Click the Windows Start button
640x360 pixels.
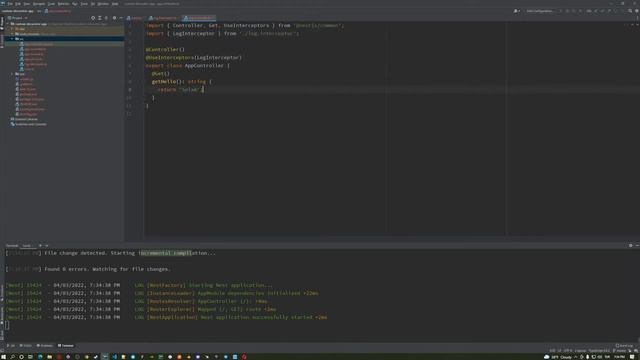[x=3, y=357]
